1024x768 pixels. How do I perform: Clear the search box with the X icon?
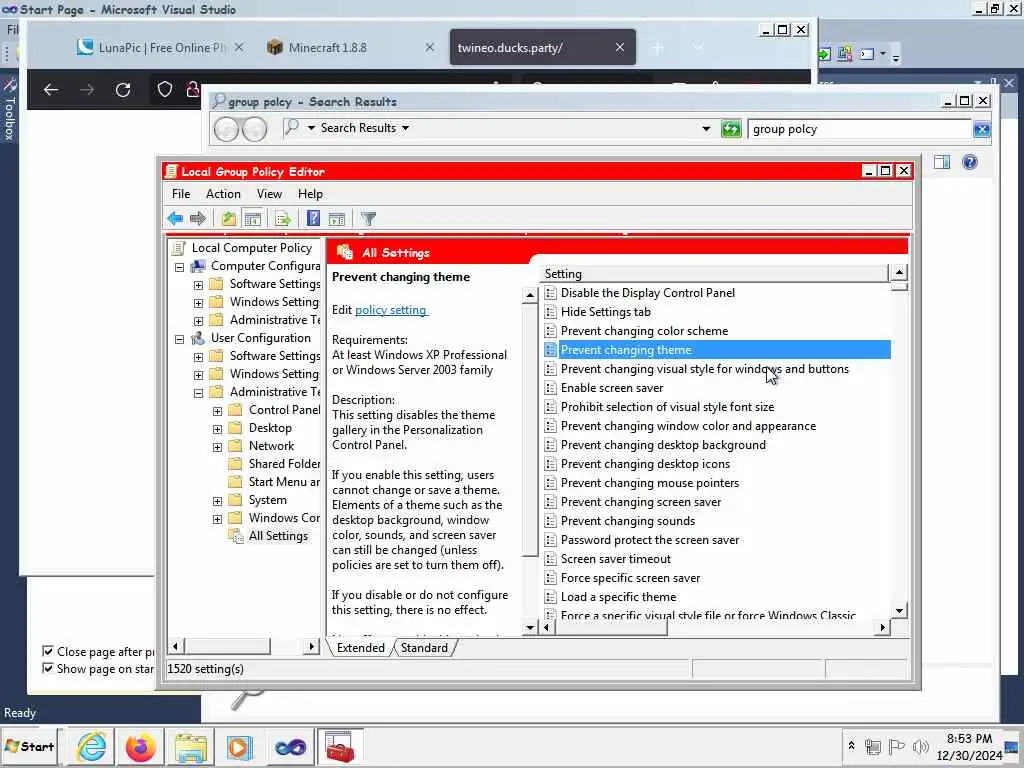982,129
